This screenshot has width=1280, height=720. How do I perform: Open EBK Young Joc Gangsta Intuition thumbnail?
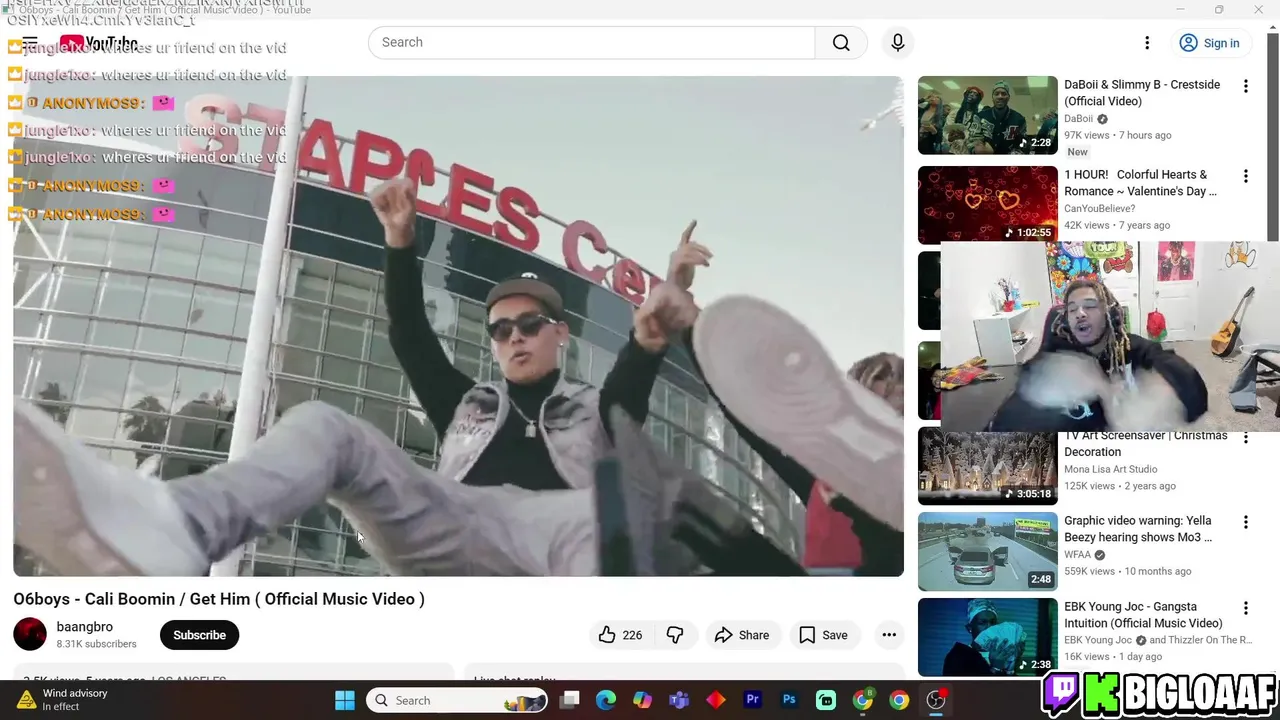pos(987,637)
